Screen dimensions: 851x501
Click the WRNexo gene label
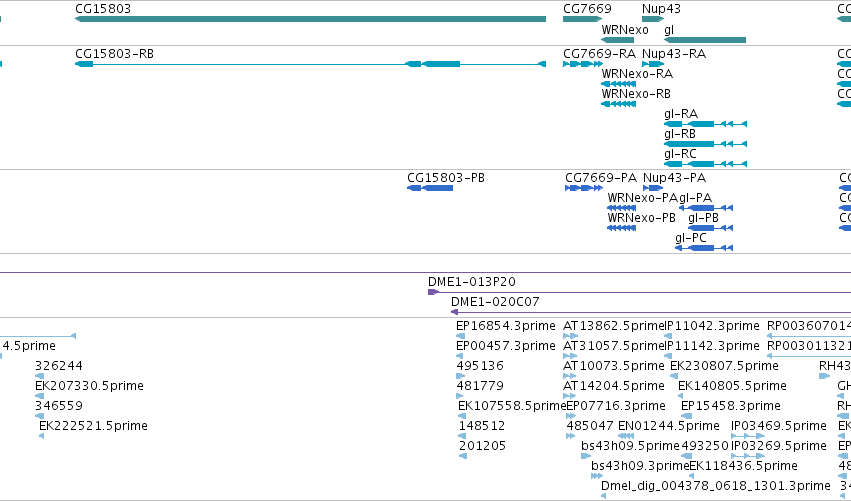tap(625, 30)
